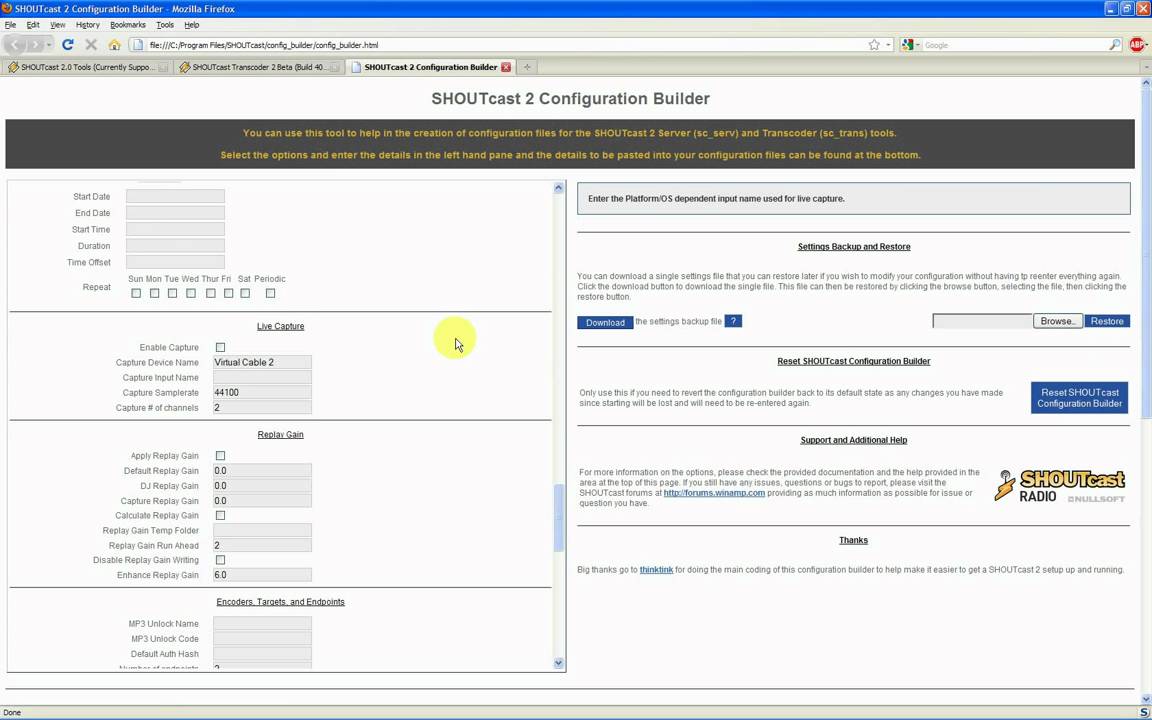
Task: Click the Default Replay Gain field
Action: click(262, 471)
